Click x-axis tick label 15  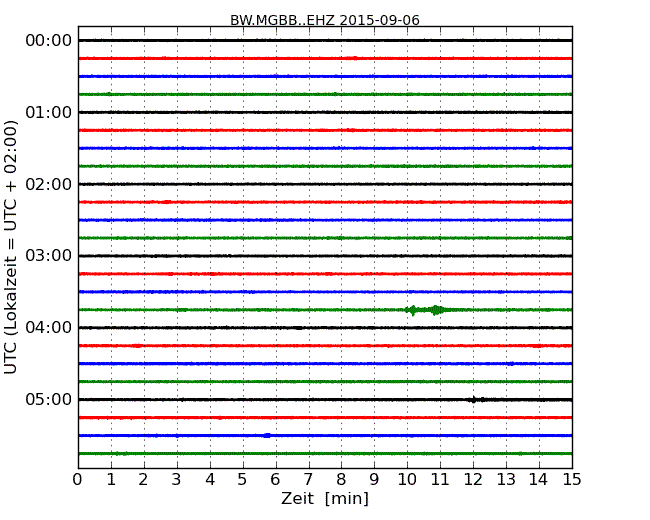click(572, 480)
